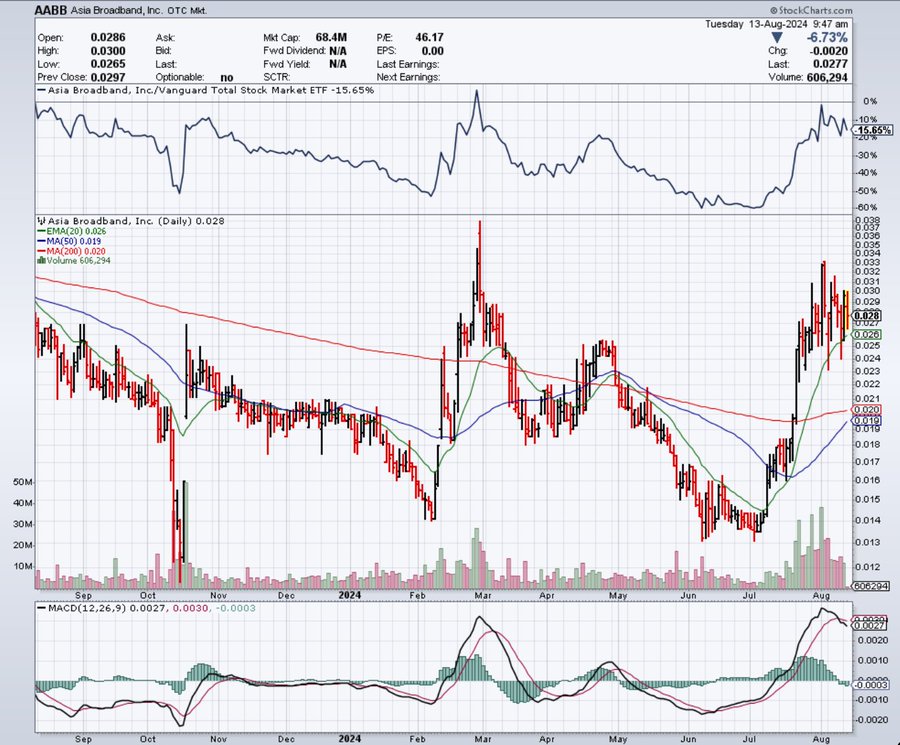Click the AABB ticker symbol in header
The width and height of the screenshot is (900, 745).
pos(51,10)
